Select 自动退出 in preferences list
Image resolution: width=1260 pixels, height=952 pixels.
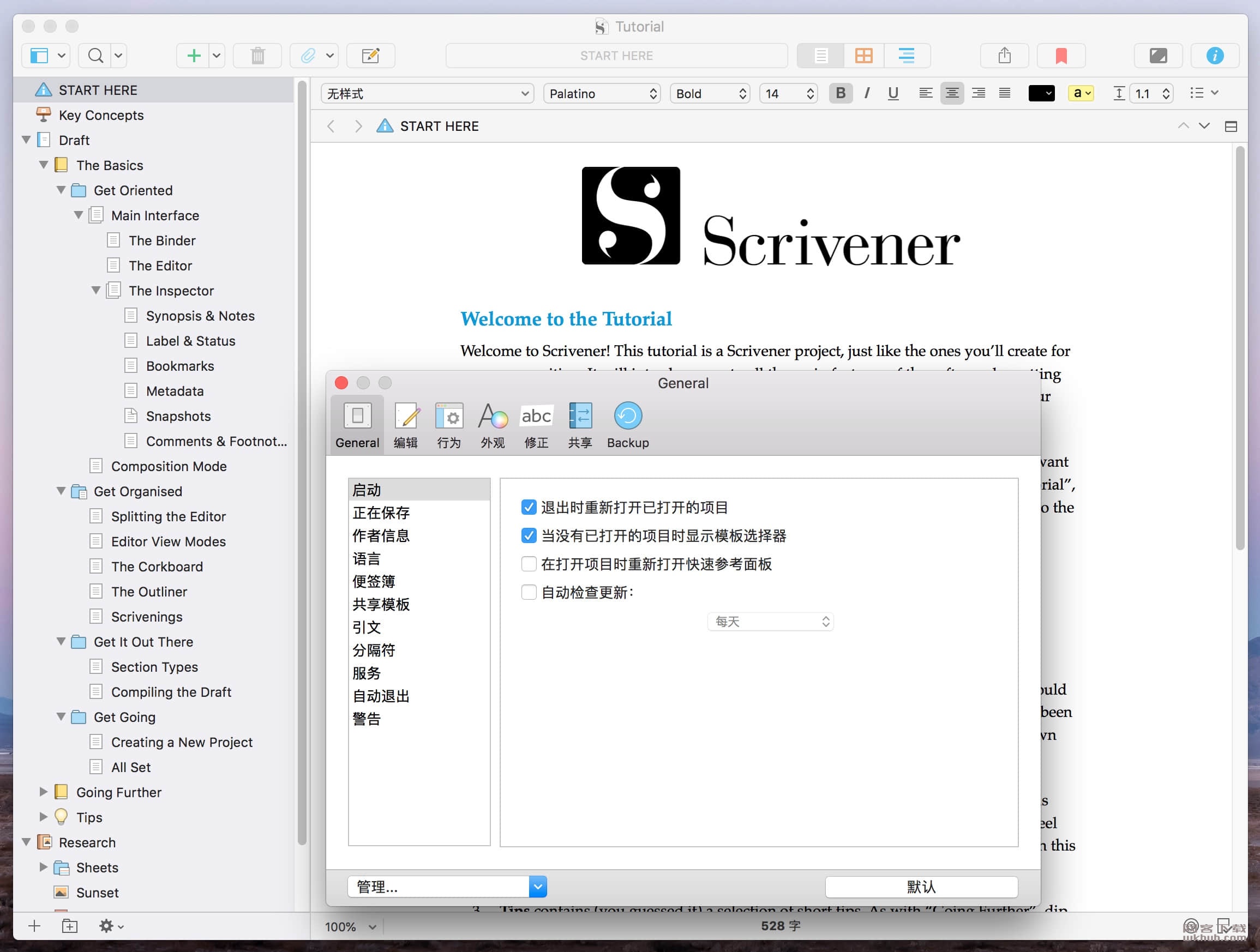419,696
